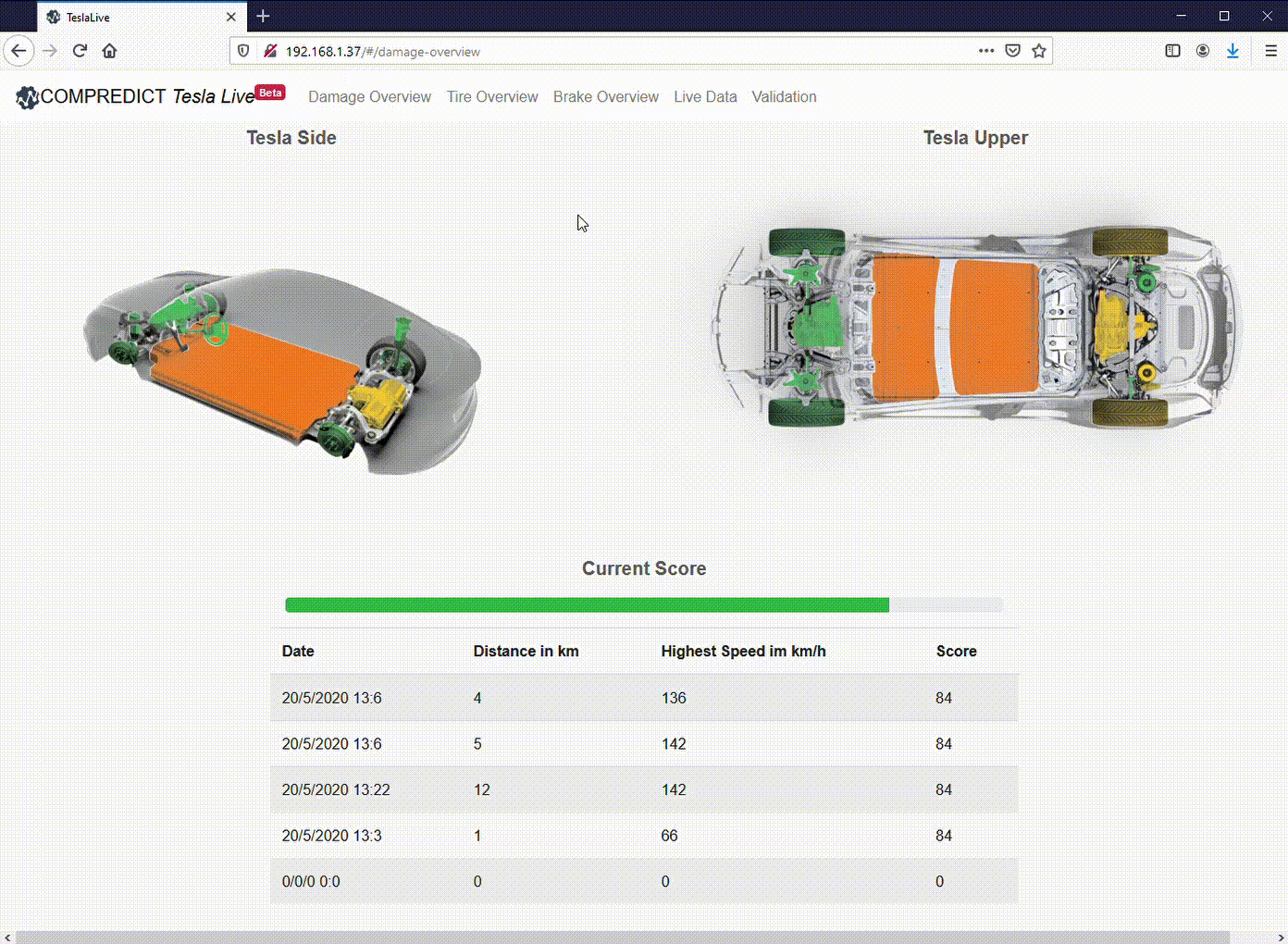
Task: Switch to the Tire Overview page
Action: [x=492, y=96]
